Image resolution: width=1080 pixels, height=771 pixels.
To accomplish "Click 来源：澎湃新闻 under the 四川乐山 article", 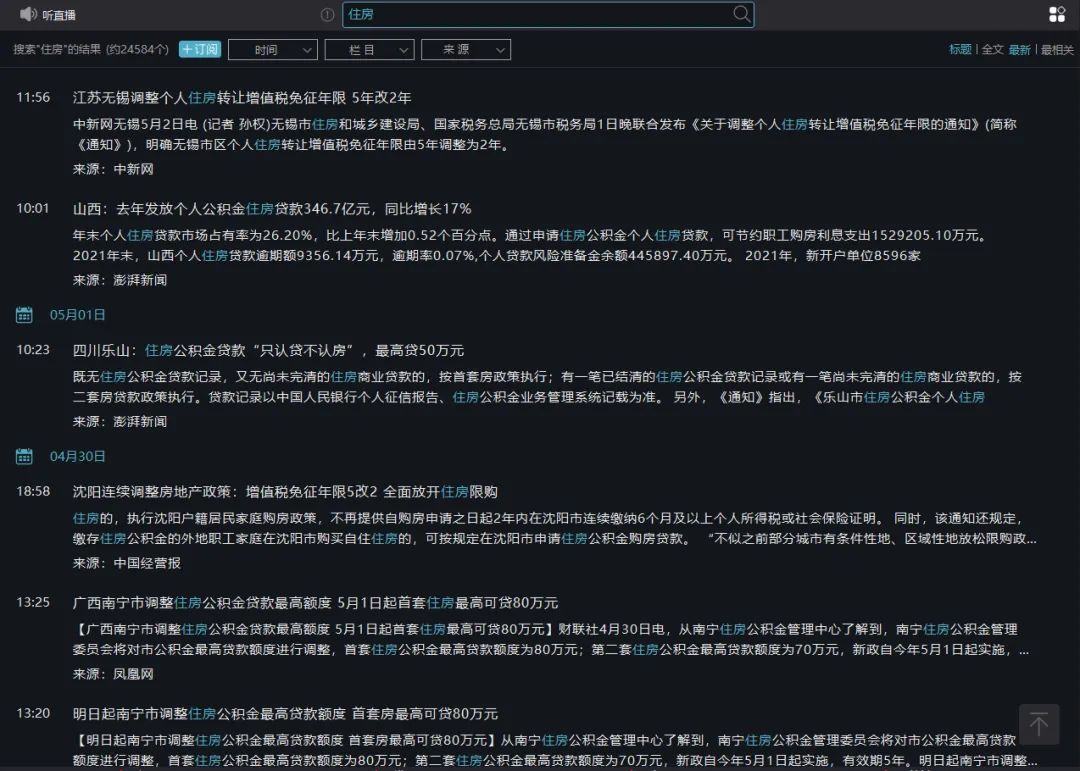I will [120, 422].
